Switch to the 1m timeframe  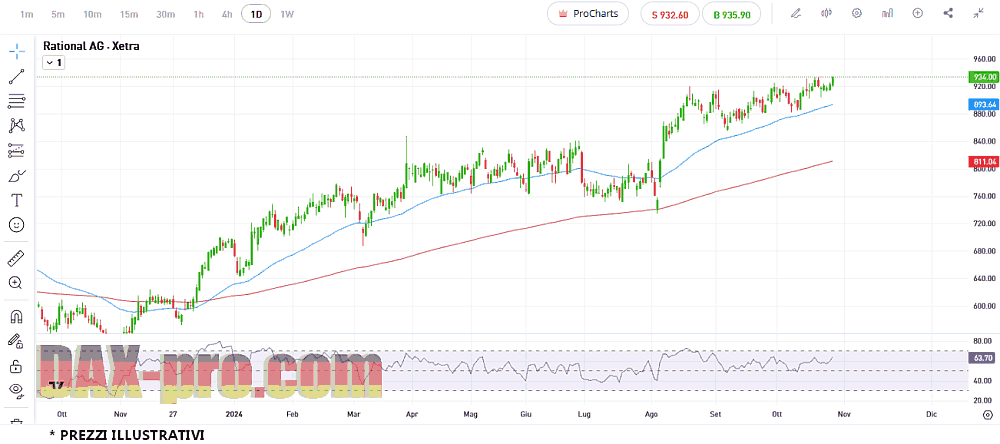pyautogui.click(x=26, y=14)
